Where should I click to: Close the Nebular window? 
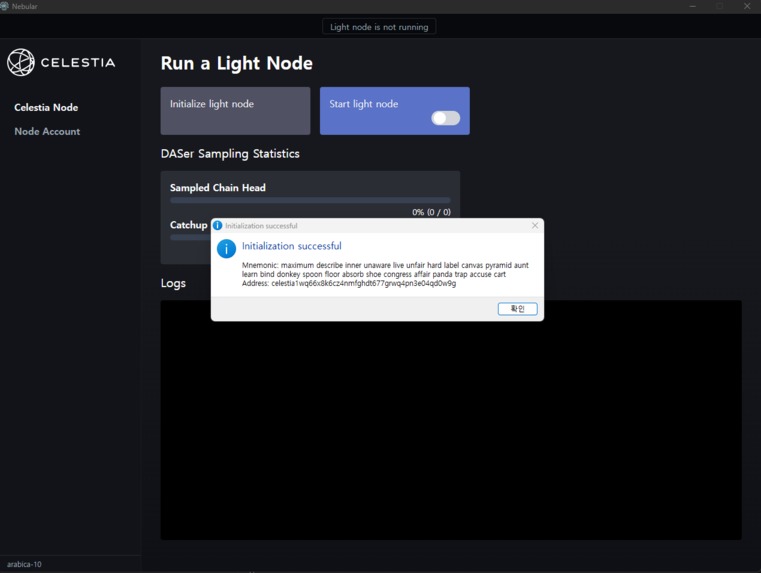(x=747, y=6)
